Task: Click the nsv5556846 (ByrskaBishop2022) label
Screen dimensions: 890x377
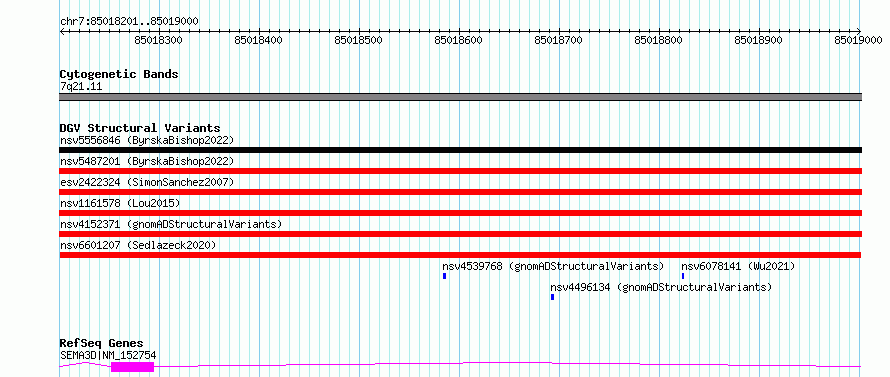Action: (146, 140)
